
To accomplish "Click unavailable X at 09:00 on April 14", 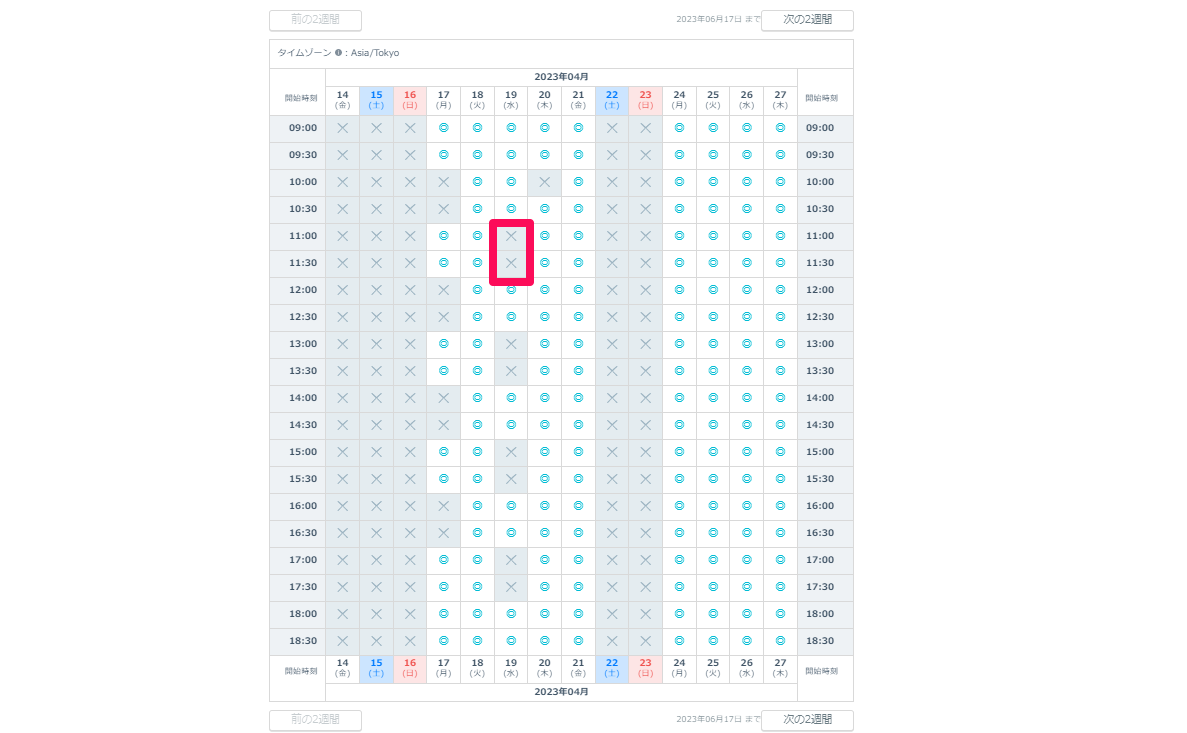I will [342, 128].
